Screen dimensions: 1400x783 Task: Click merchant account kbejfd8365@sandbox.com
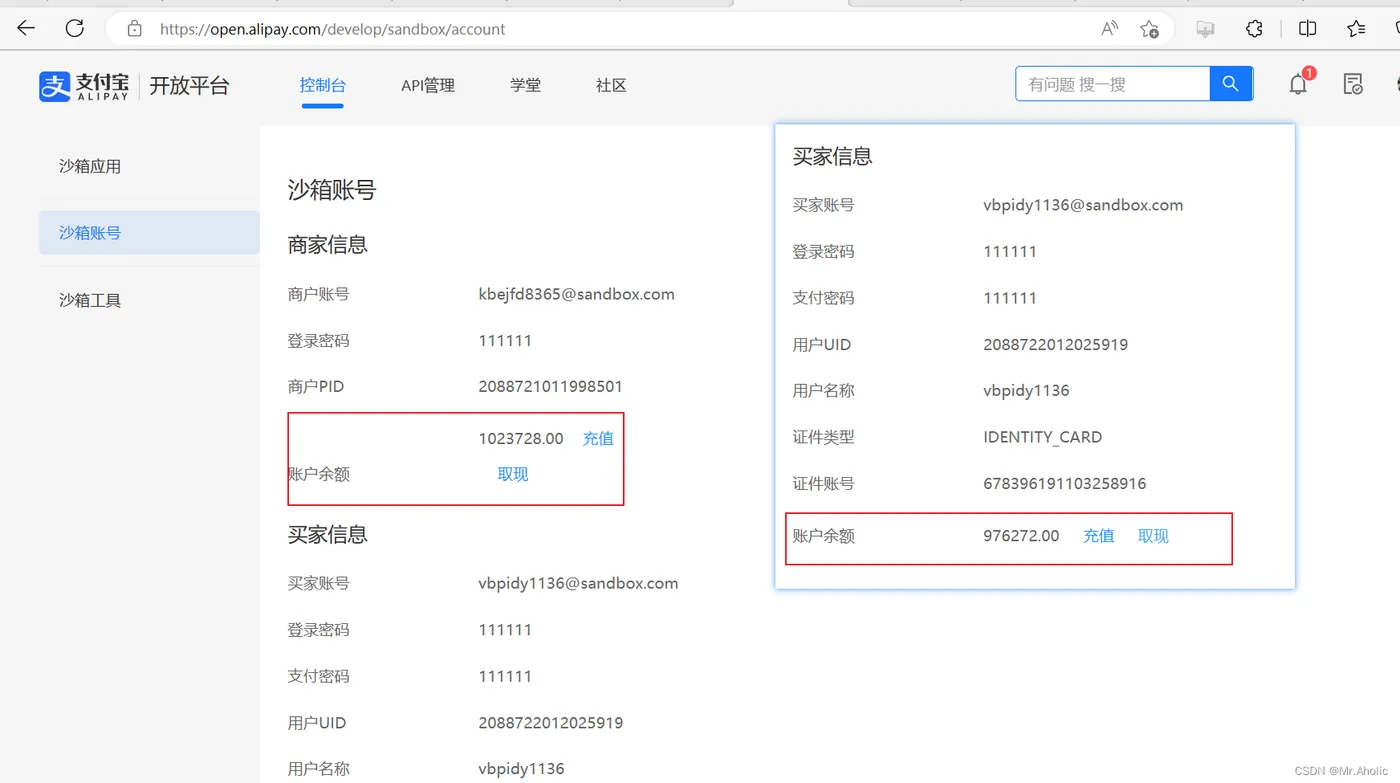coord(577,294)
